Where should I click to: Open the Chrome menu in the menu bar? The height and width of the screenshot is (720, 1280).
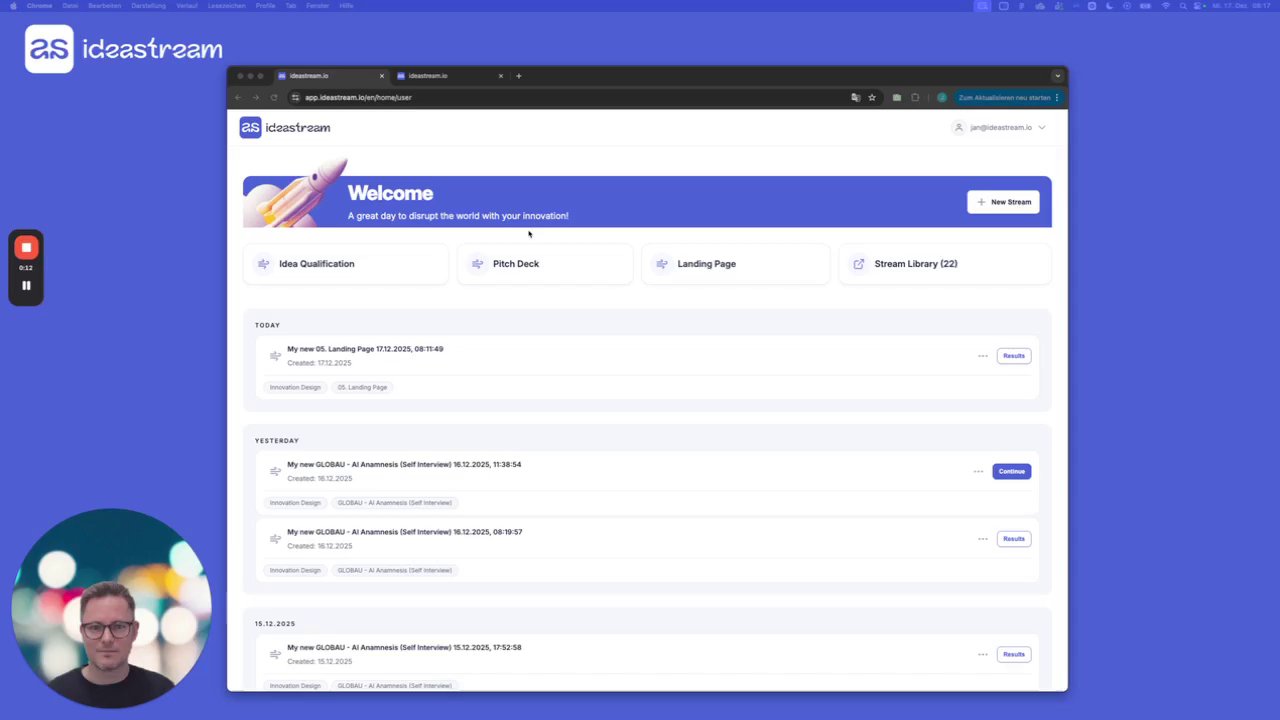pyautogui.click(x=39, y=5)
